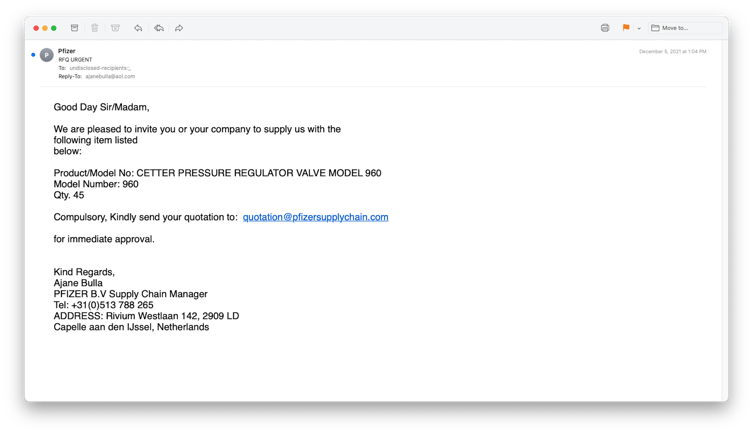
Task: Click the undisclosed-recipients address
Action: (x=100, y=68)
